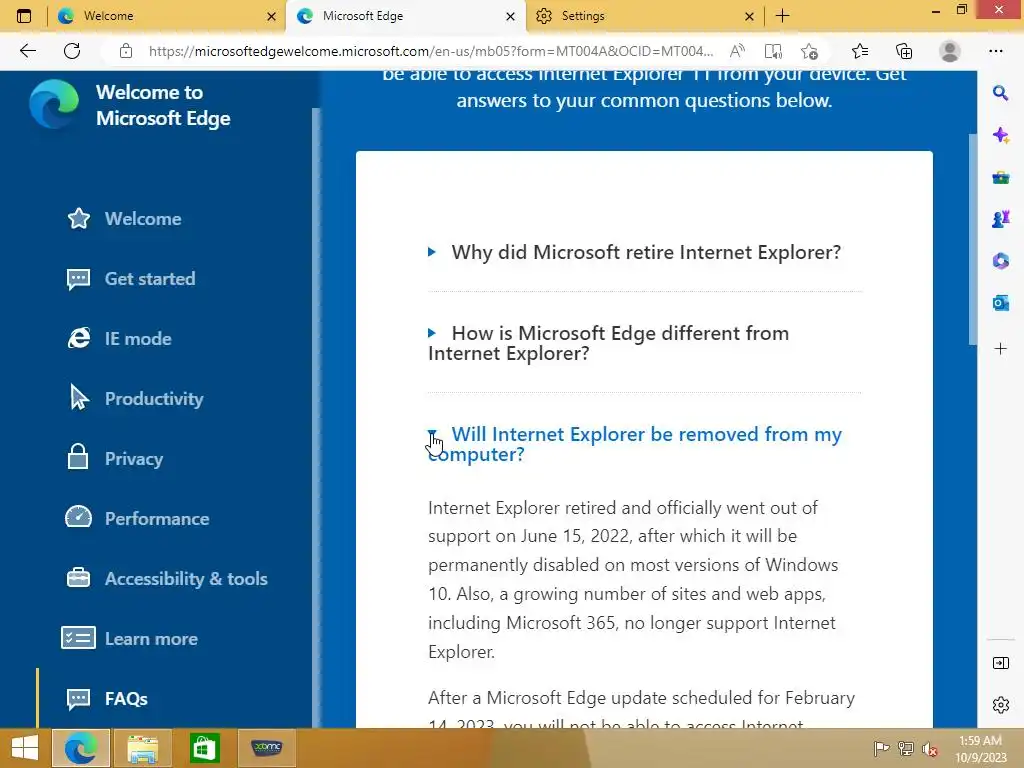
Task: Select FAQs in the left navigation
Action: [x=107, y=699]
